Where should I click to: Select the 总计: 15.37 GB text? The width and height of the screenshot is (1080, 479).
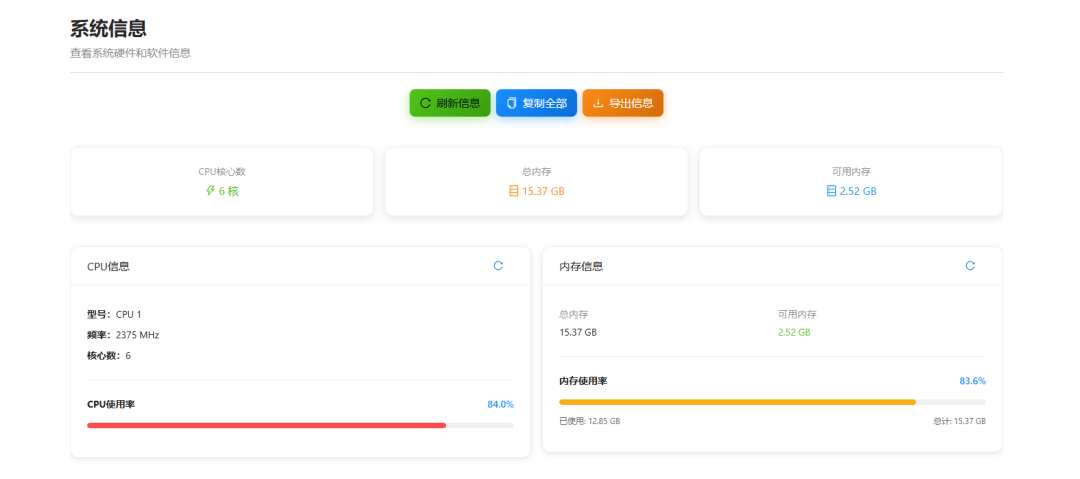point(959,420)
